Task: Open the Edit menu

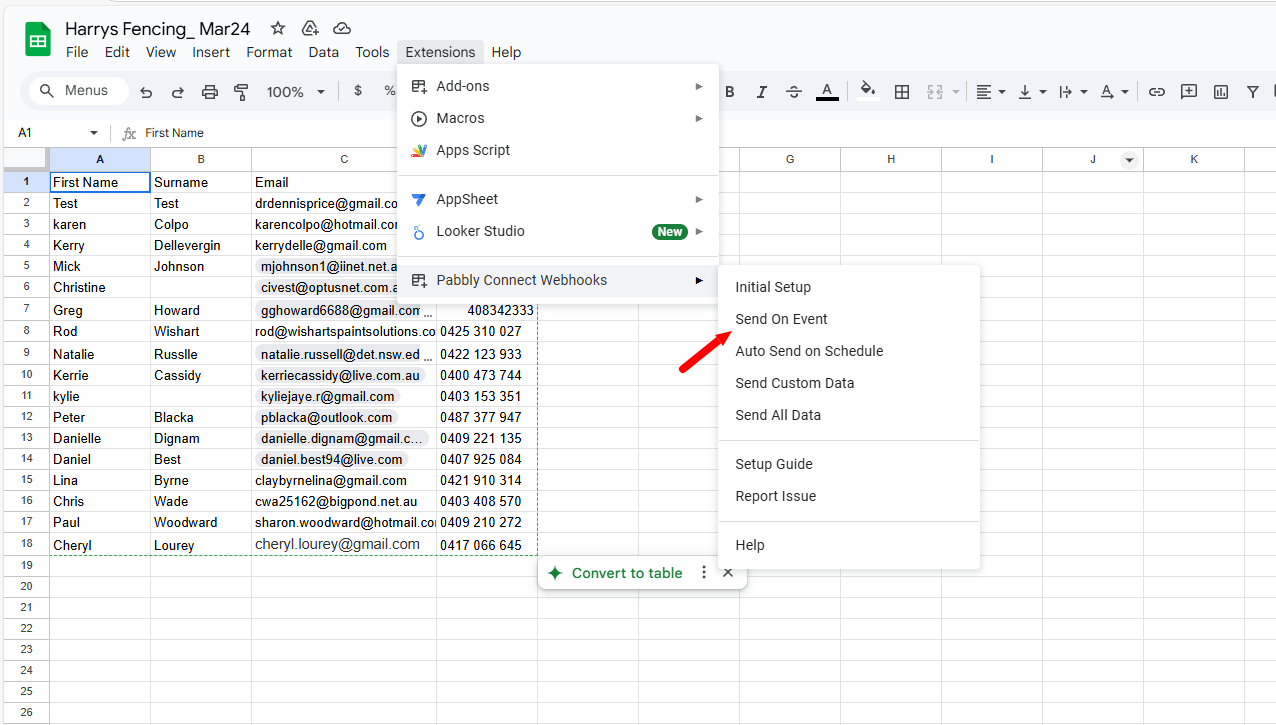Action: tap(117, 52)
